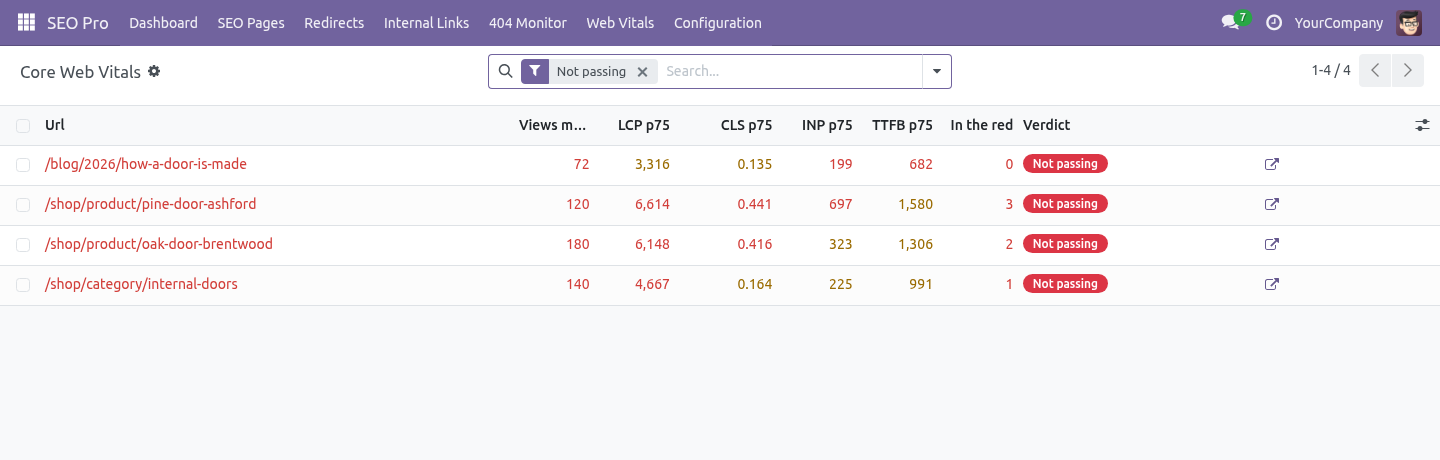This screenshot has height=460, width=1440.
Task: Expand the search options dropdown arrow
Action: (x=937, y=71)
